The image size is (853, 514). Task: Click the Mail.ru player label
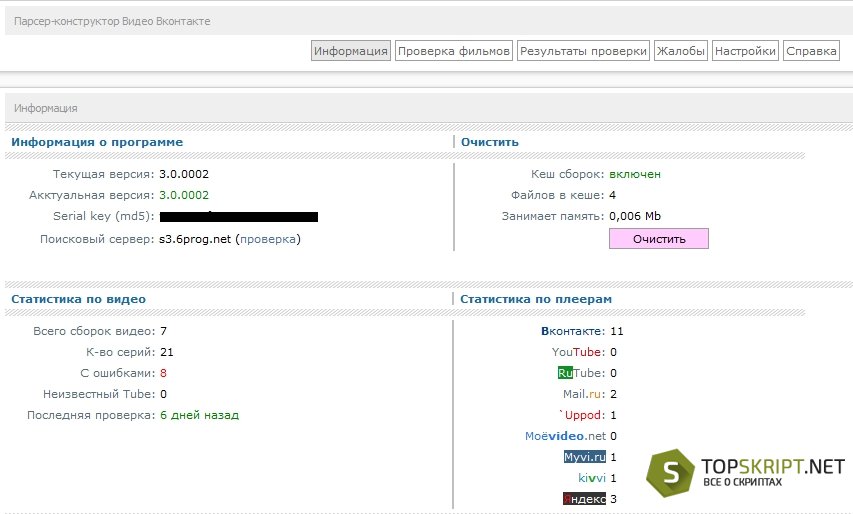tap(584, 394)
